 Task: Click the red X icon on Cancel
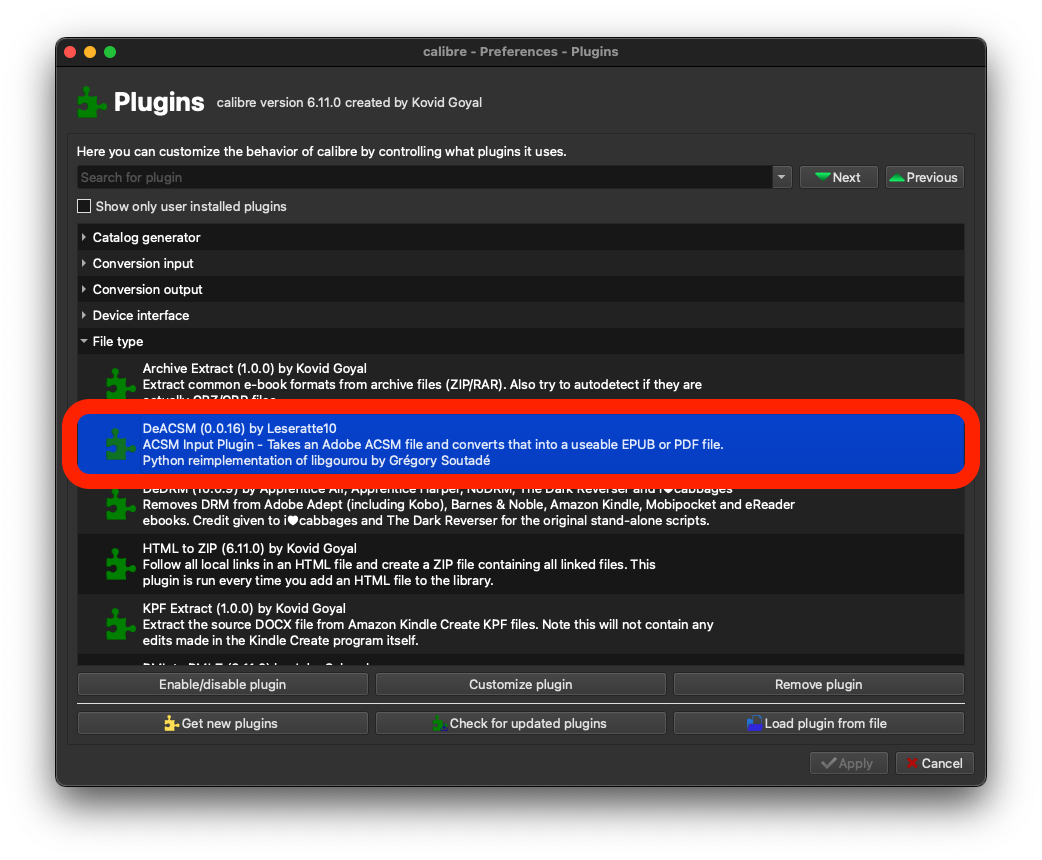(x=912, y=763)
